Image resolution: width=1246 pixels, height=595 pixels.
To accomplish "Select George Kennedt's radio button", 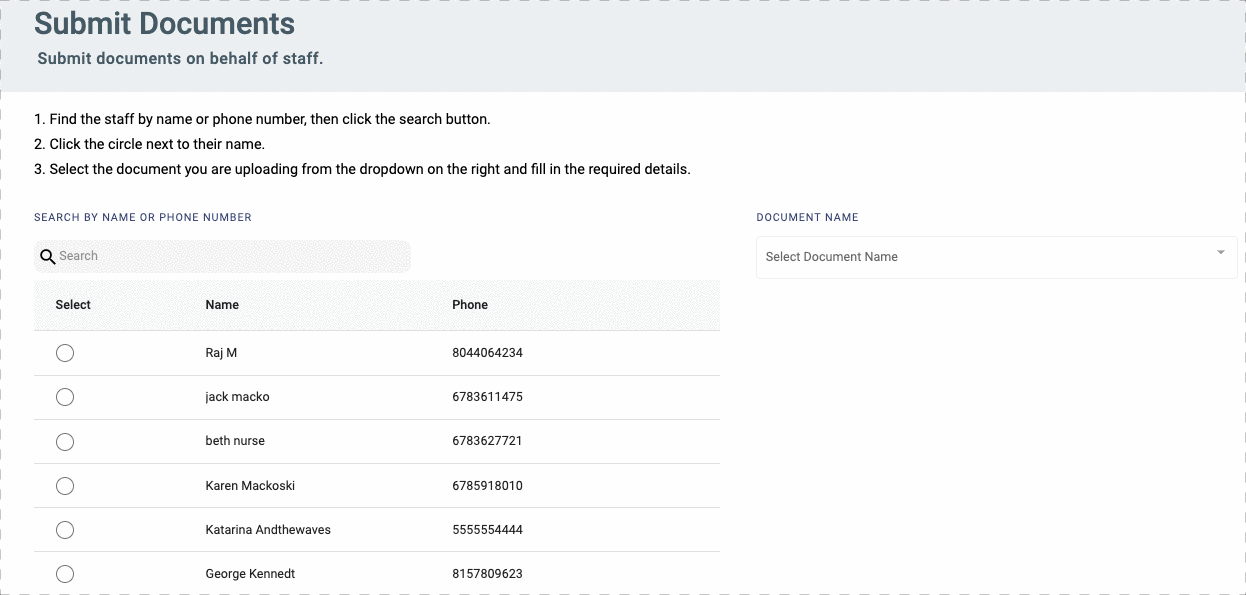I will [x=65, y=574].
